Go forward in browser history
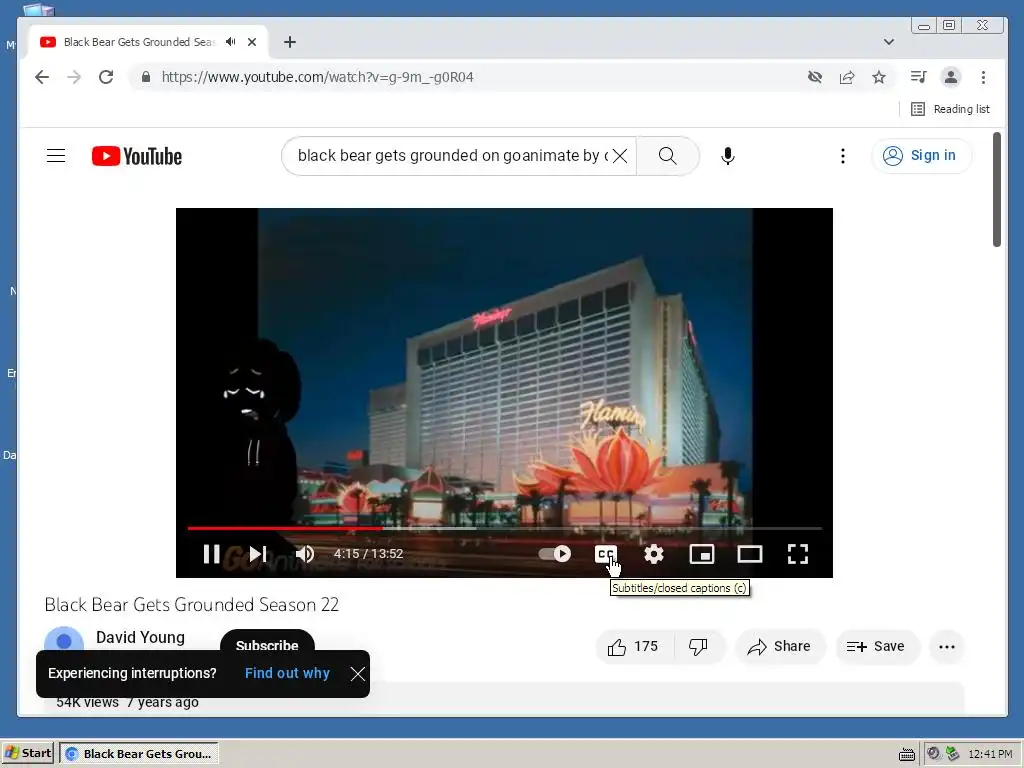Viewport: 1024px width, 768px height. pyautogui.click(x=74, y=77)
